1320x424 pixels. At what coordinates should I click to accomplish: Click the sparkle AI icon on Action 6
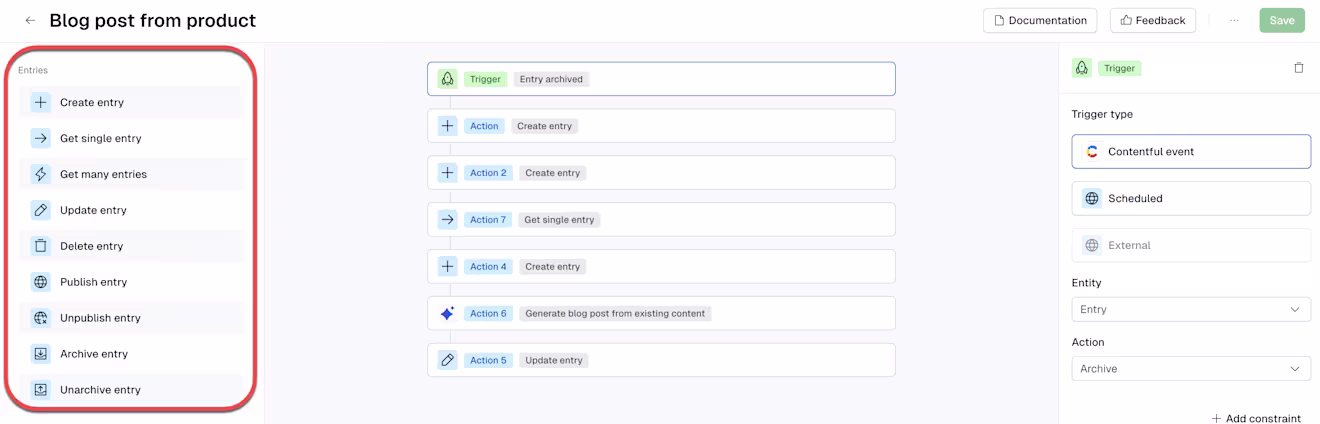click(447, 313)
